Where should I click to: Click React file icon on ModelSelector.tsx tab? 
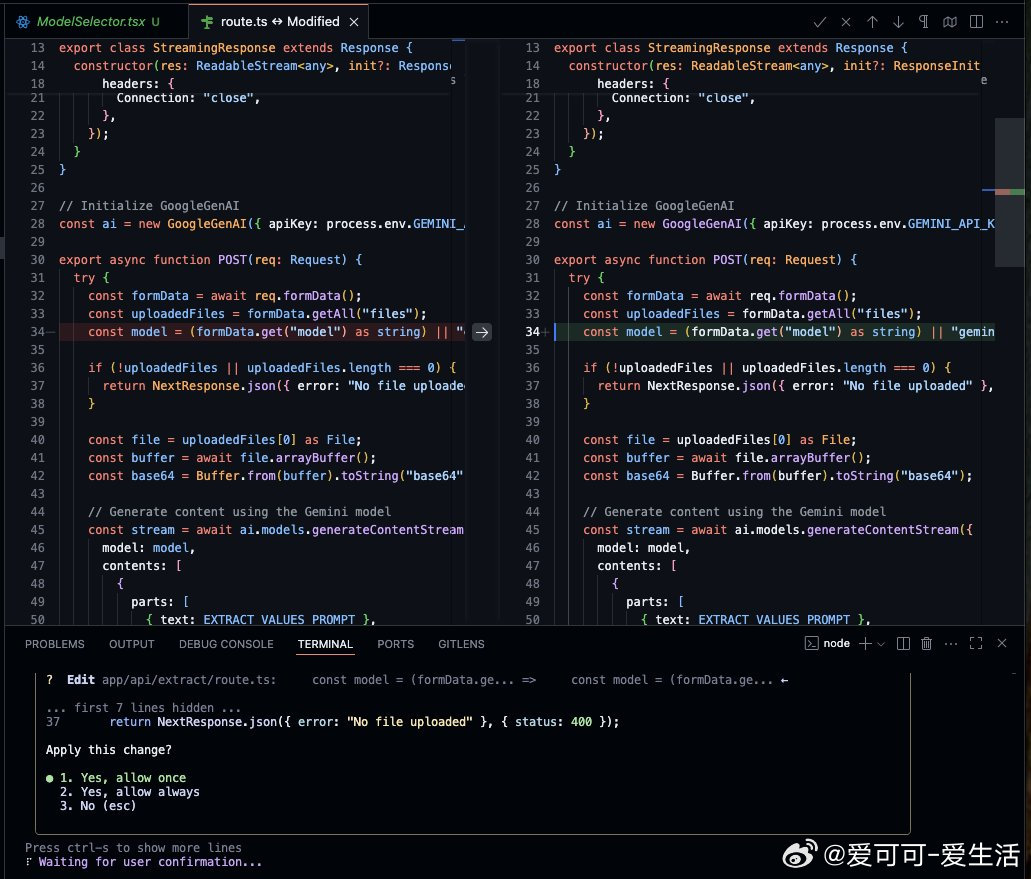pyautogui.click(x=23, y=22)
